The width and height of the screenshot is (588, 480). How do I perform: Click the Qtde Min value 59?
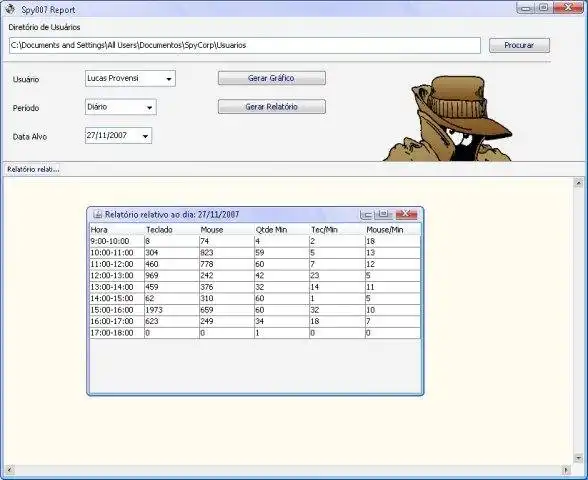[282, 253]
